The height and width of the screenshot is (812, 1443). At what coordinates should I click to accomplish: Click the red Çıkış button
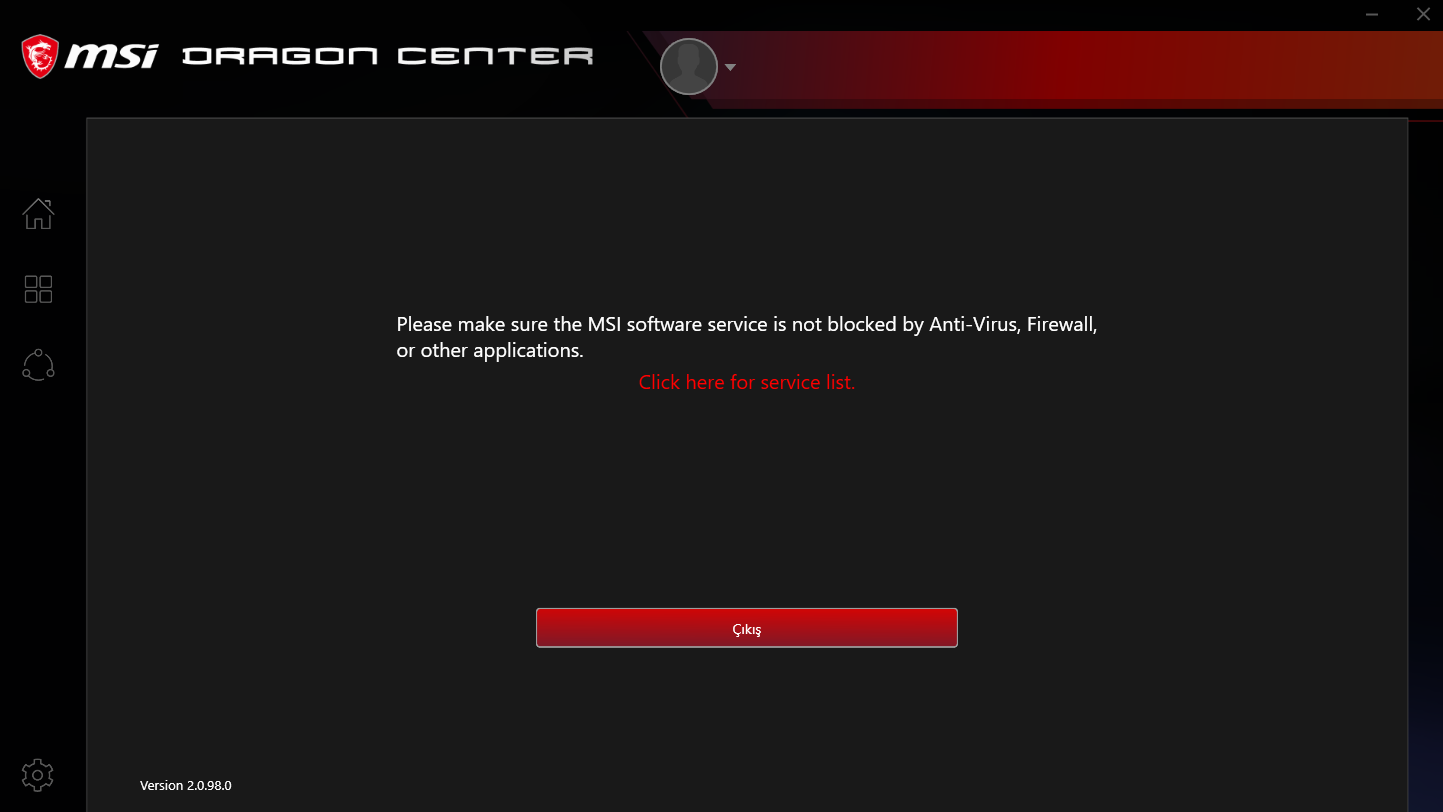(x=747, y=628)
